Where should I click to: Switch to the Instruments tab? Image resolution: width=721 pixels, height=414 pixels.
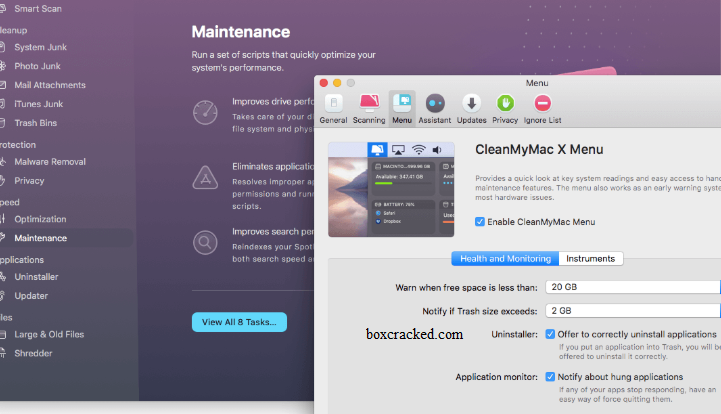tap(591, 259)
